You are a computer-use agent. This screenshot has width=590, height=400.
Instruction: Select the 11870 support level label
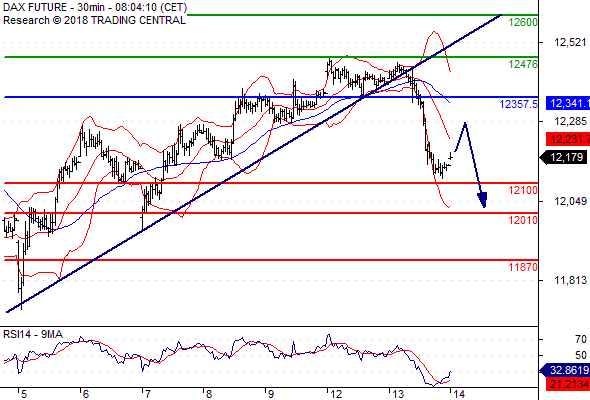pyautogui.click(x=523, y=268)
